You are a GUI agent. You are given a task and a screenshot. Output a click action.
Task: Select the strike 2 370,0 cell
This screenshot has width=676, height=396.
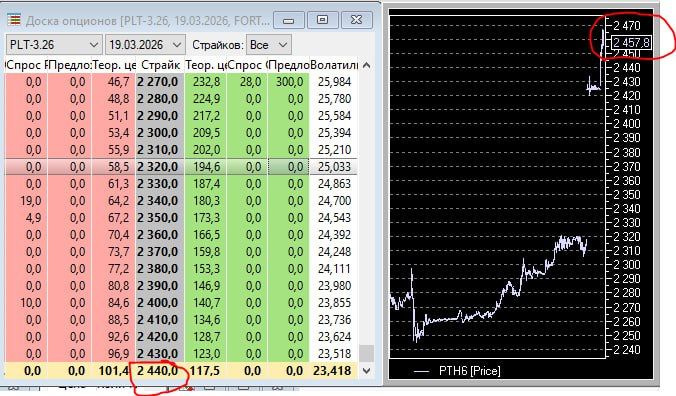pyautogui.click(x=160, y=252)
